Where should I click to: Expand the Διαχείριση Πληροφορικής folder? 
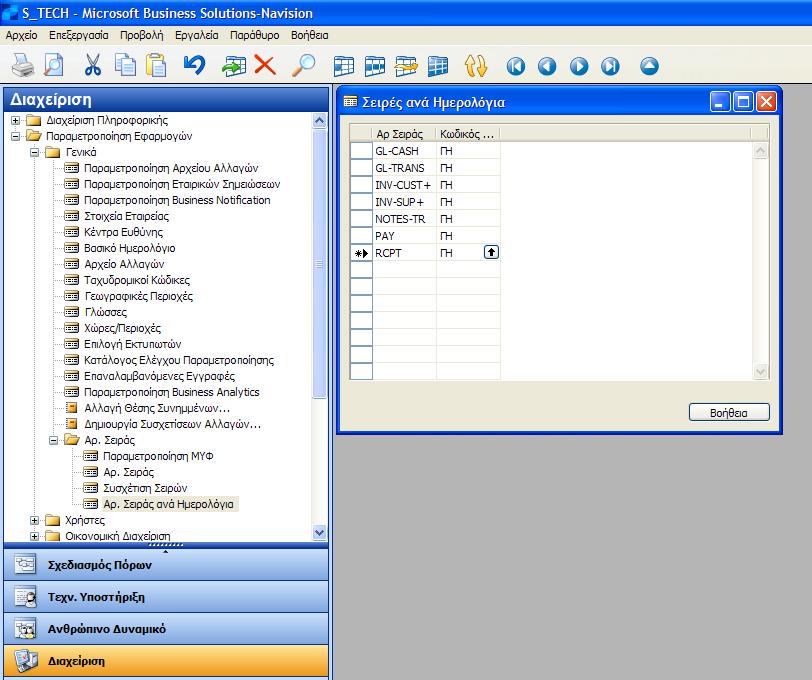coord(16,120)
